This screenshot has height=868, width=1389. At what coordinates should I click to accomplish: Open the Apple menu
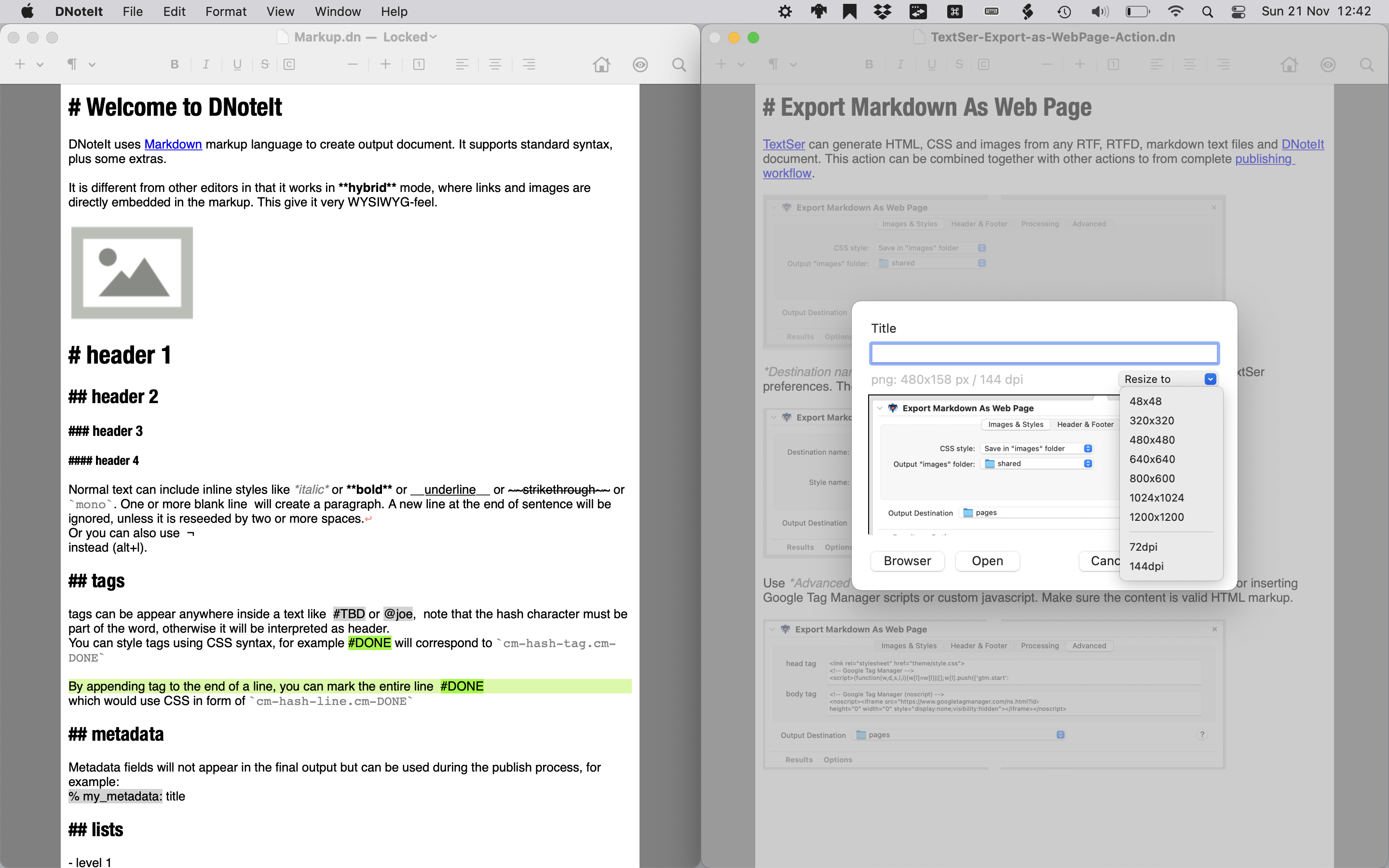(27, 12)
